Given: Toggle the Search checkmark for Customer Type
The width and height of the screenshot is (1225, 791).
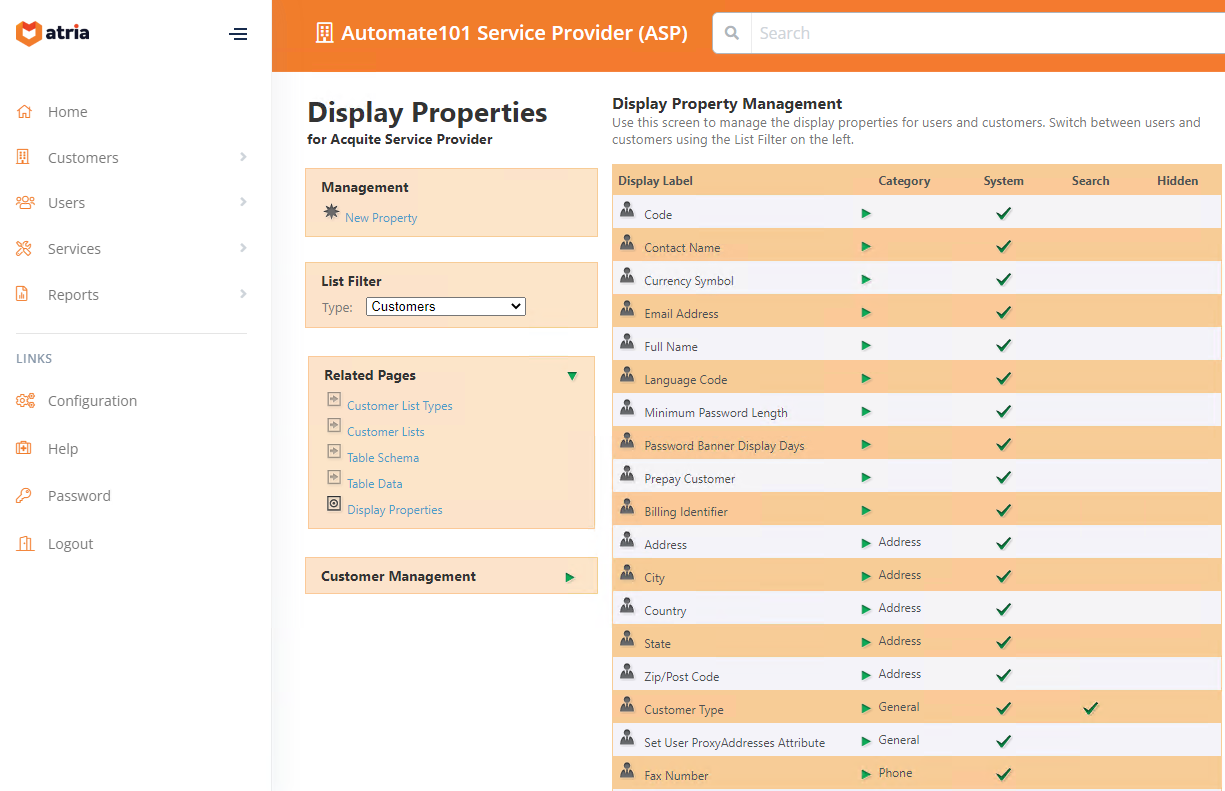Looking at the screenshot, I should point(1090,707).
